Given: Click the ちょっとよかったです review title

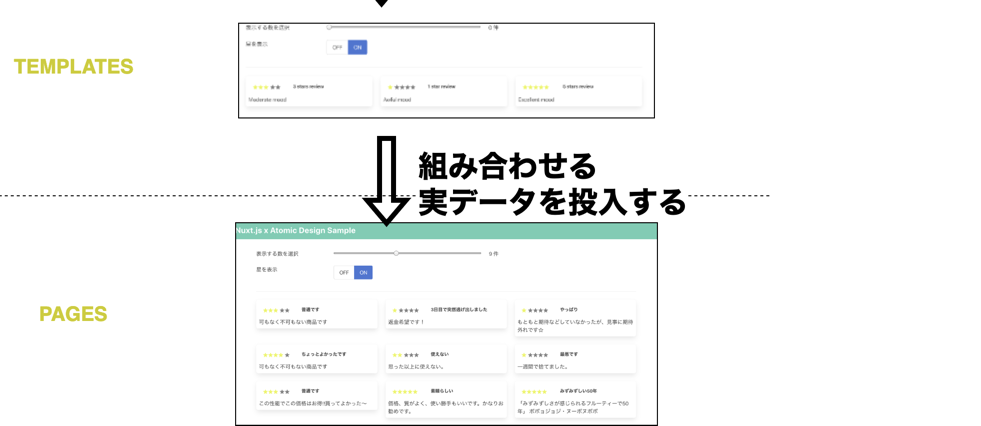Looking at the screenshot, I should (x=323, y=354).
